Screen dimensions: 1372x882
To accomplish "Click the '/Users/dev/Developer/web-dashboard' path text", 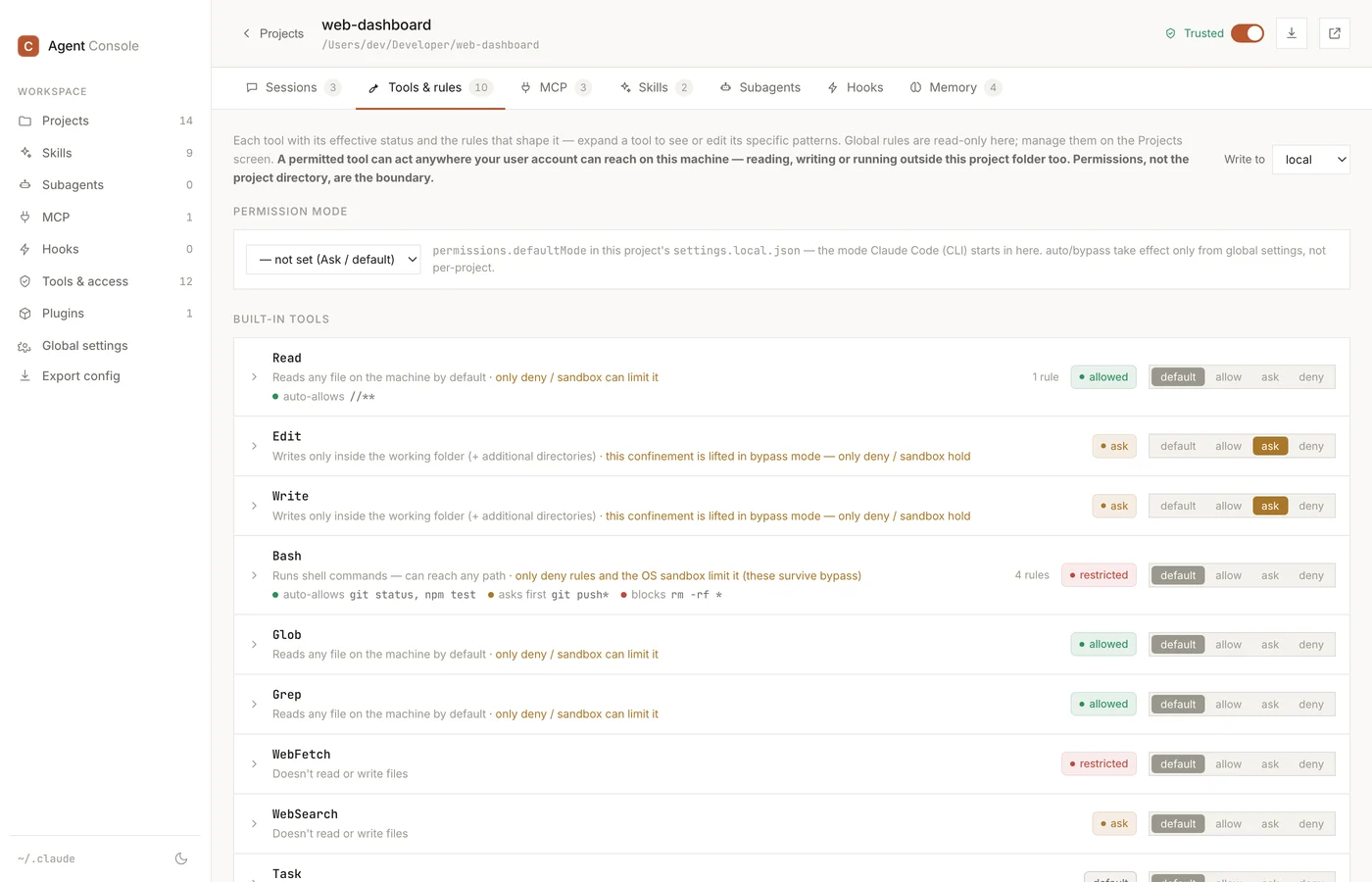I will (x=430, y=45).
